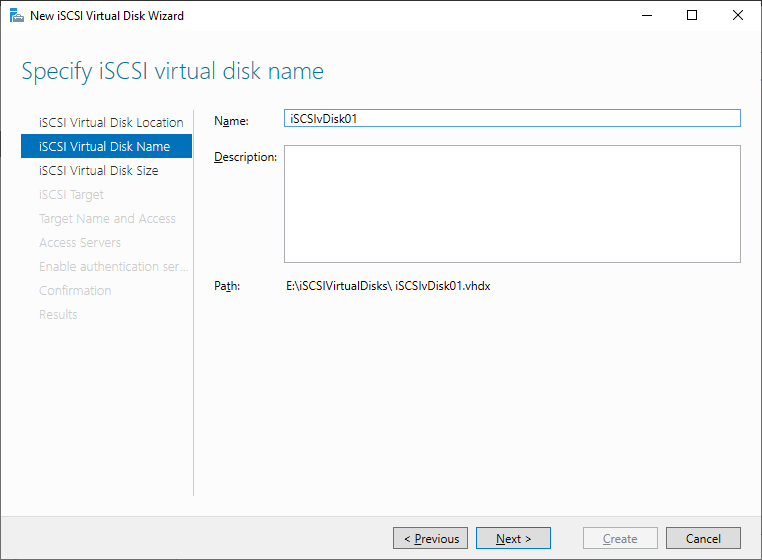Go back with the Previous button
Screen dimensions: 762x560
point(430,538)
